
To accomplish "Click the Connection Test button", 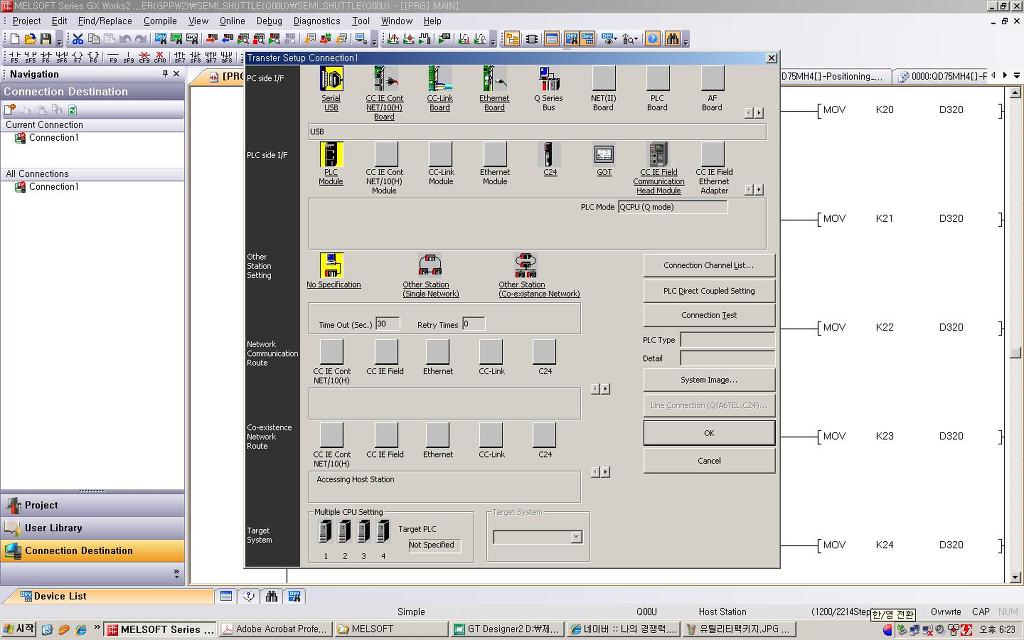I will (x=709, y=315).
